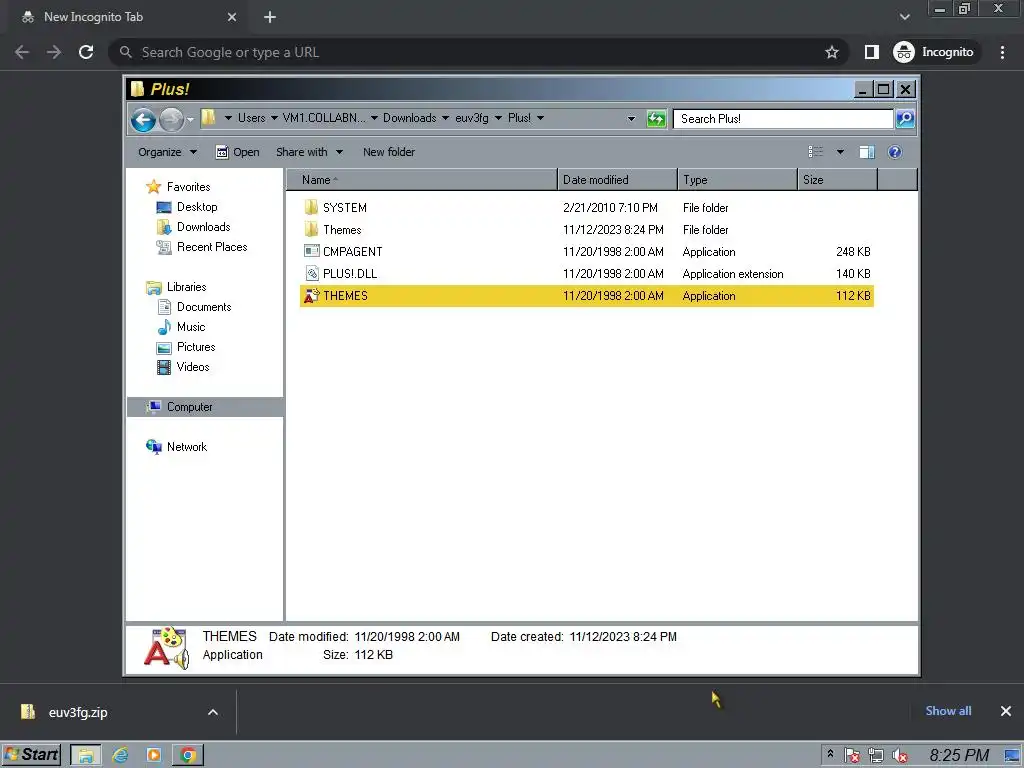Click Downloads in breadcrumb path
This screenshot has height=768, width=1024.
point(409,118)
